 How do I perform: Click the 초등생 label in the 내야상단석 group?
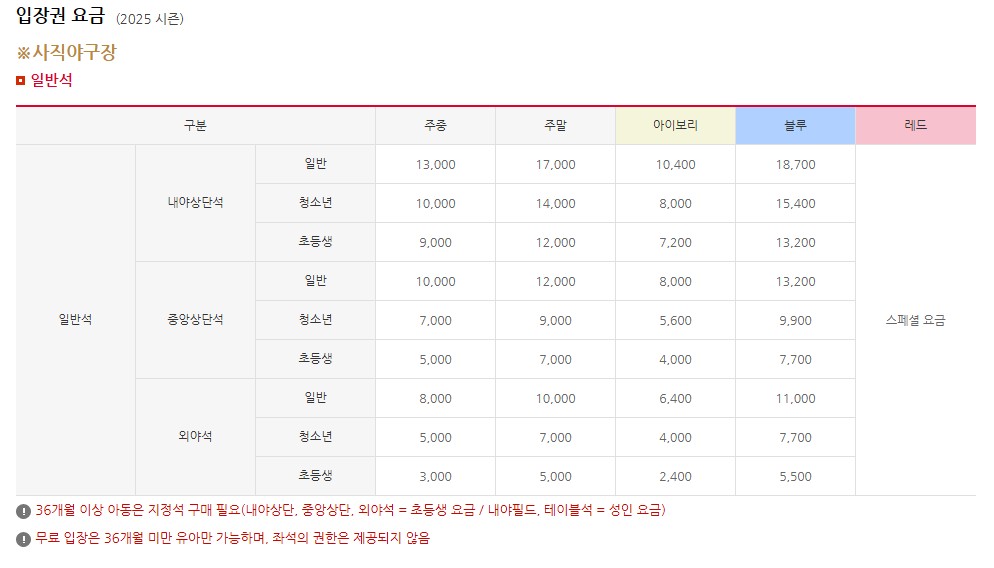(315, 242)
